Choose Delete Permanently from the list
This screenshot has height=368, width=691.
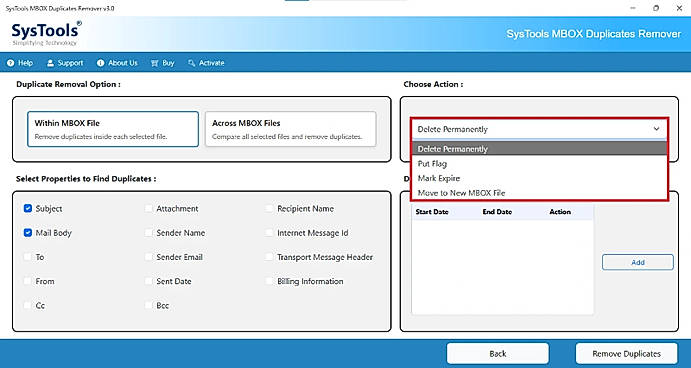pos(539,149)
